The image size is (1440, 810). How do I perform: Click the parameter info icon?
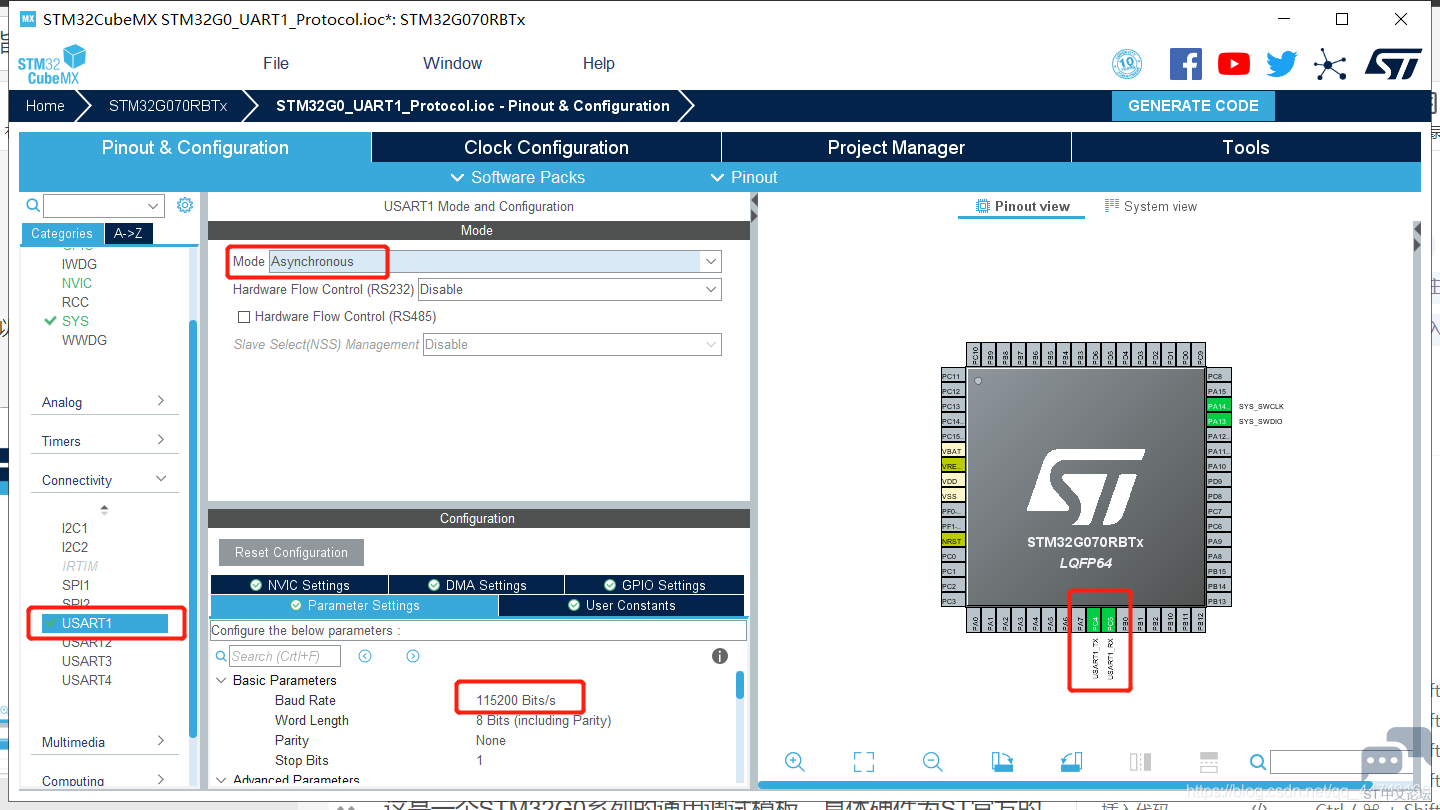tap(719, 656)
